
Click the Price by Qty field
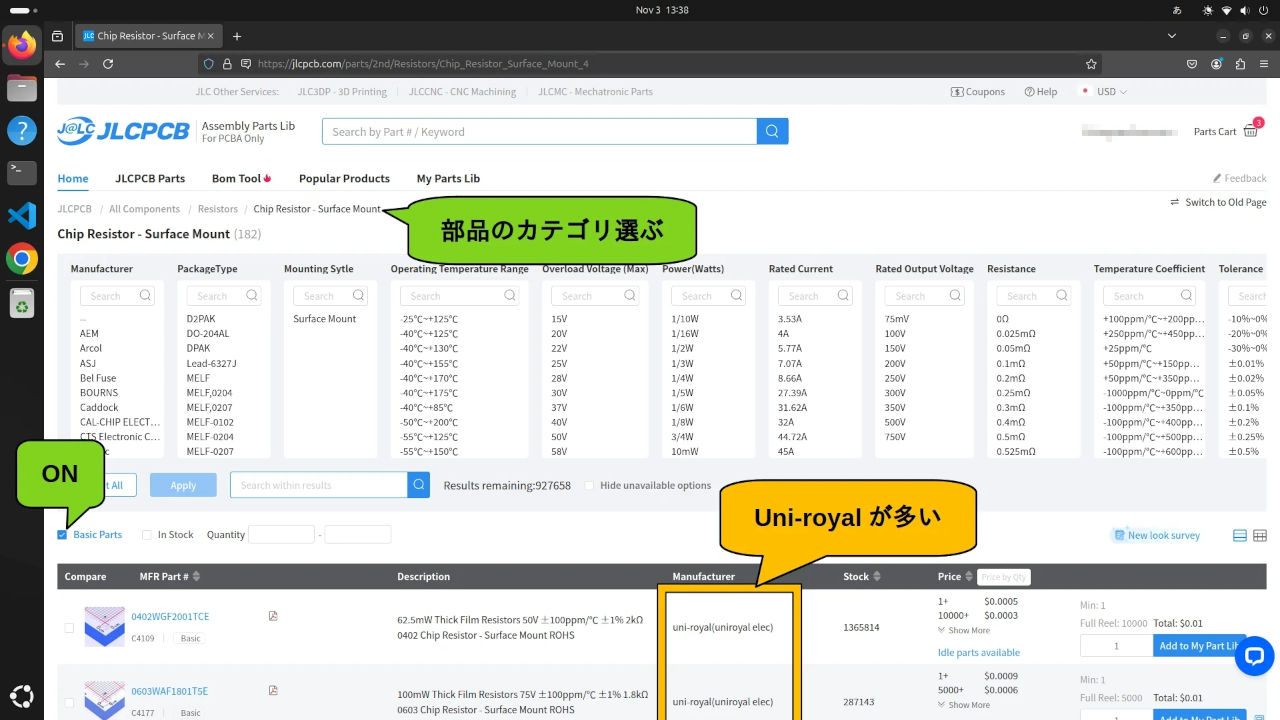tap(1003, 577)
